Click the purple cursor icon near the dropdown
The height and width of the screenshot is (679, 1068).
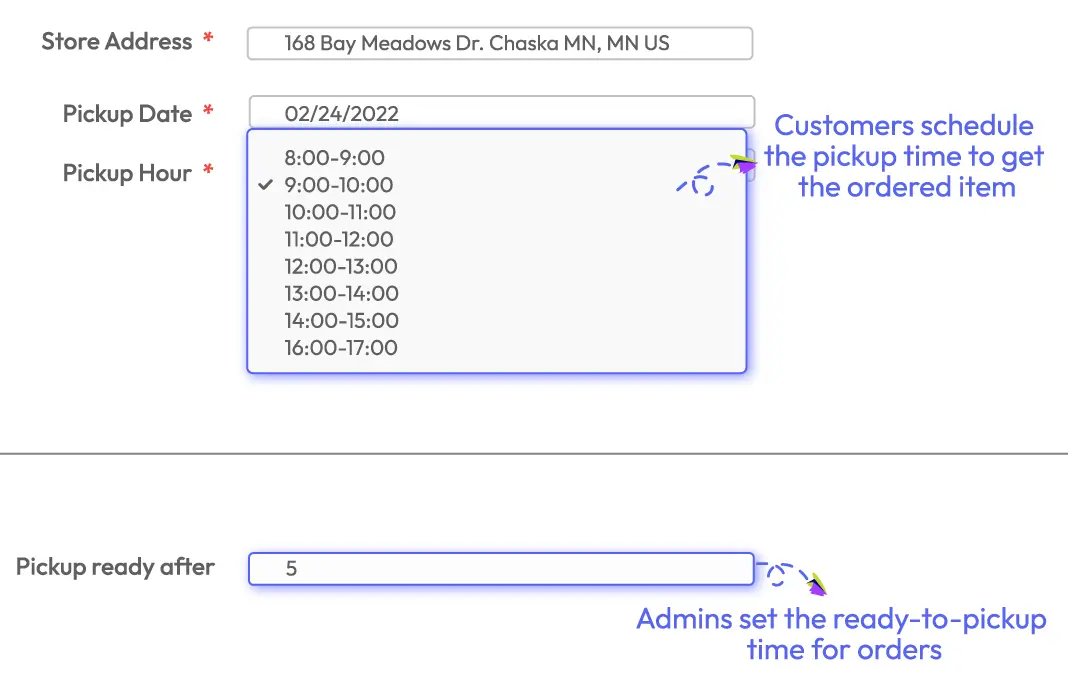pyautogui.click(x=745, y=162)
